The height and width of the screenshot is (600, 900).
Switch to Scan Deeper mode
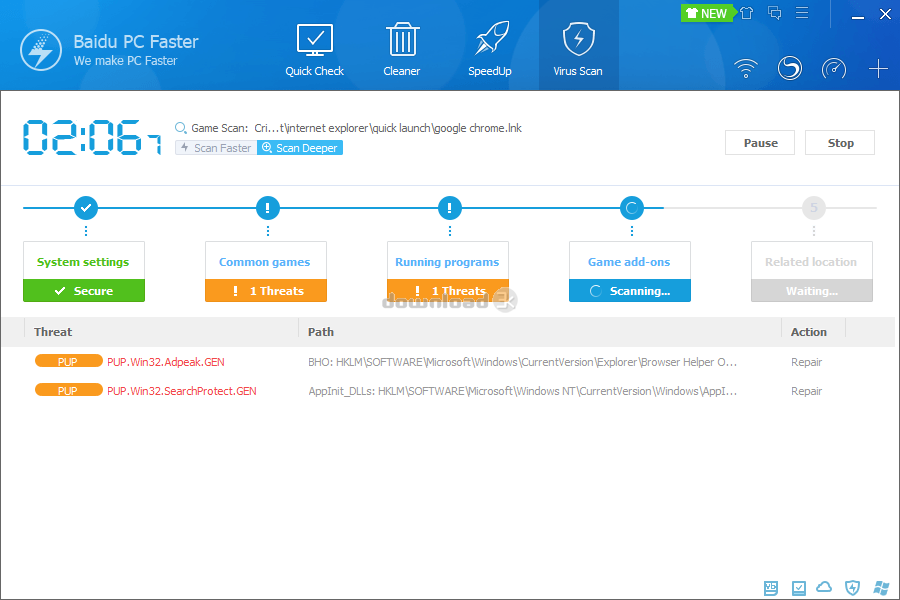click(x=299, y=147)
